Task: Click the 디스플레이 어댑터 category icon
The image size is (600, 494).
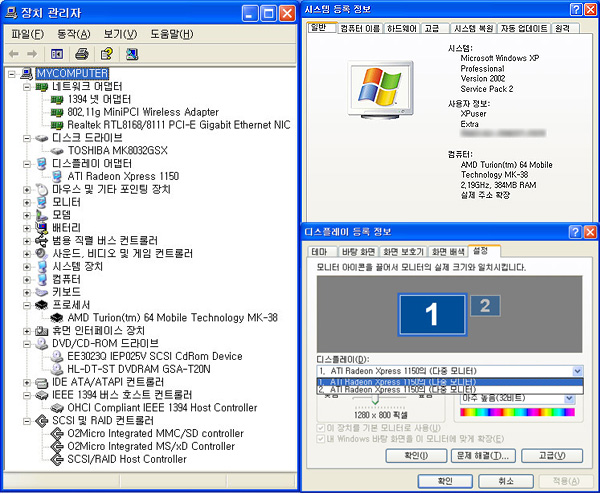Action: click(x=42, y=164)
